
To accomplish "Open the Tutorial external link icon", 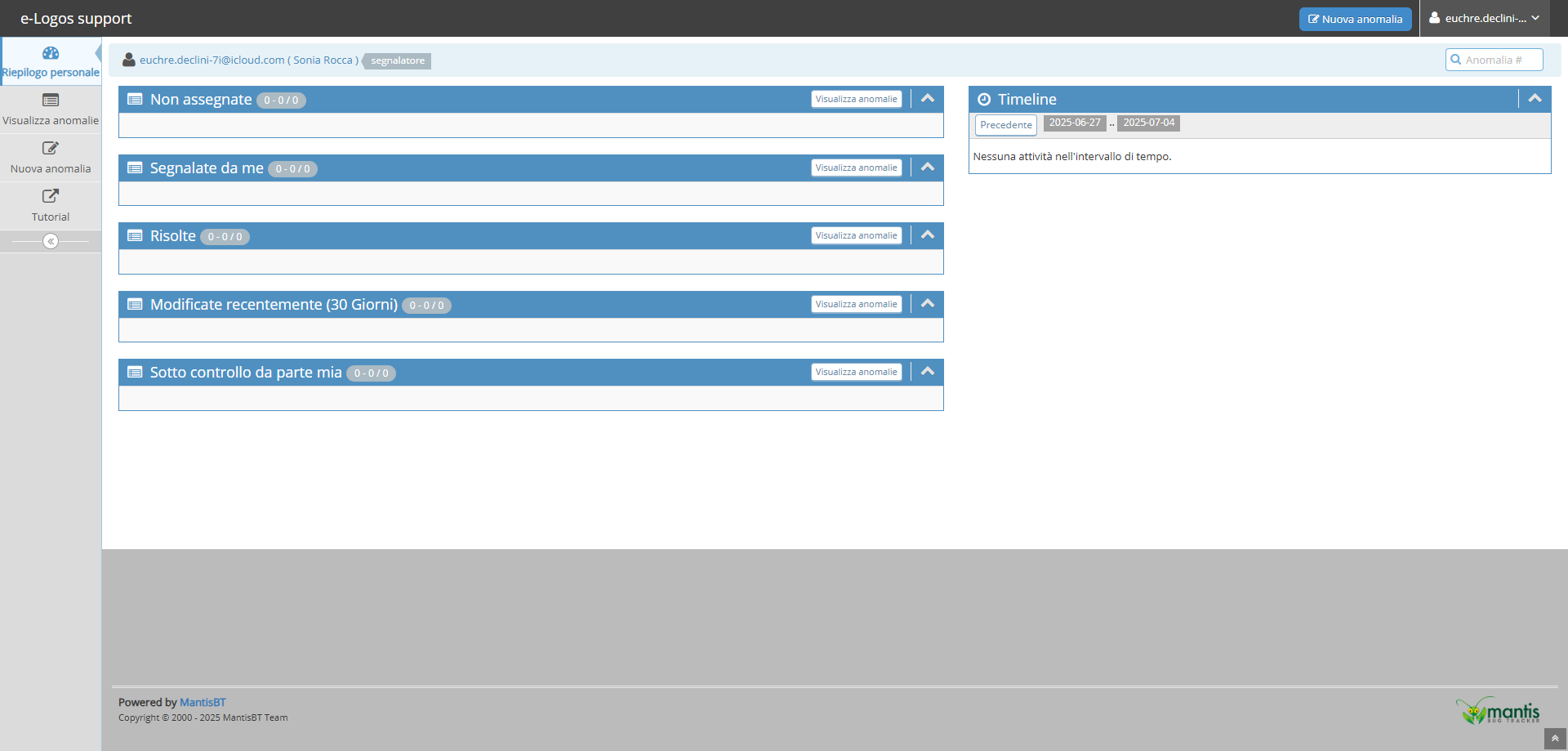I will coord(51,196).
